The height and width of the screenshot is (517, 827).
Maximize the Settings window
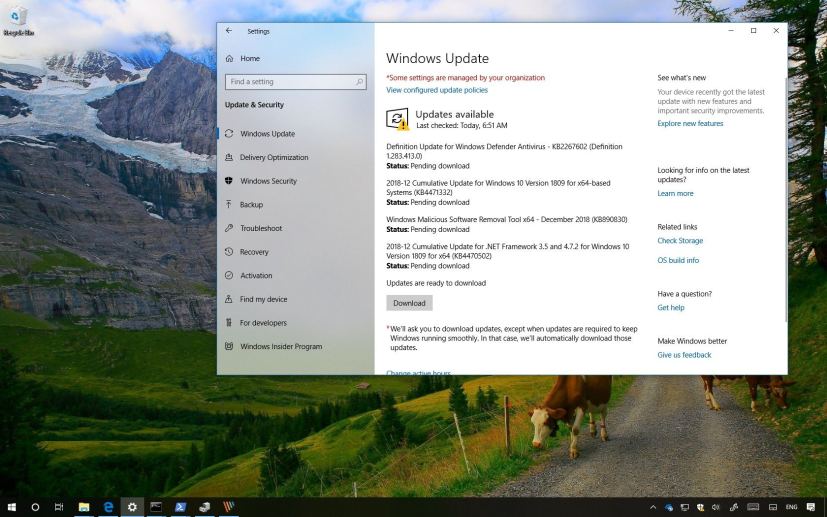tap(754, 31)
